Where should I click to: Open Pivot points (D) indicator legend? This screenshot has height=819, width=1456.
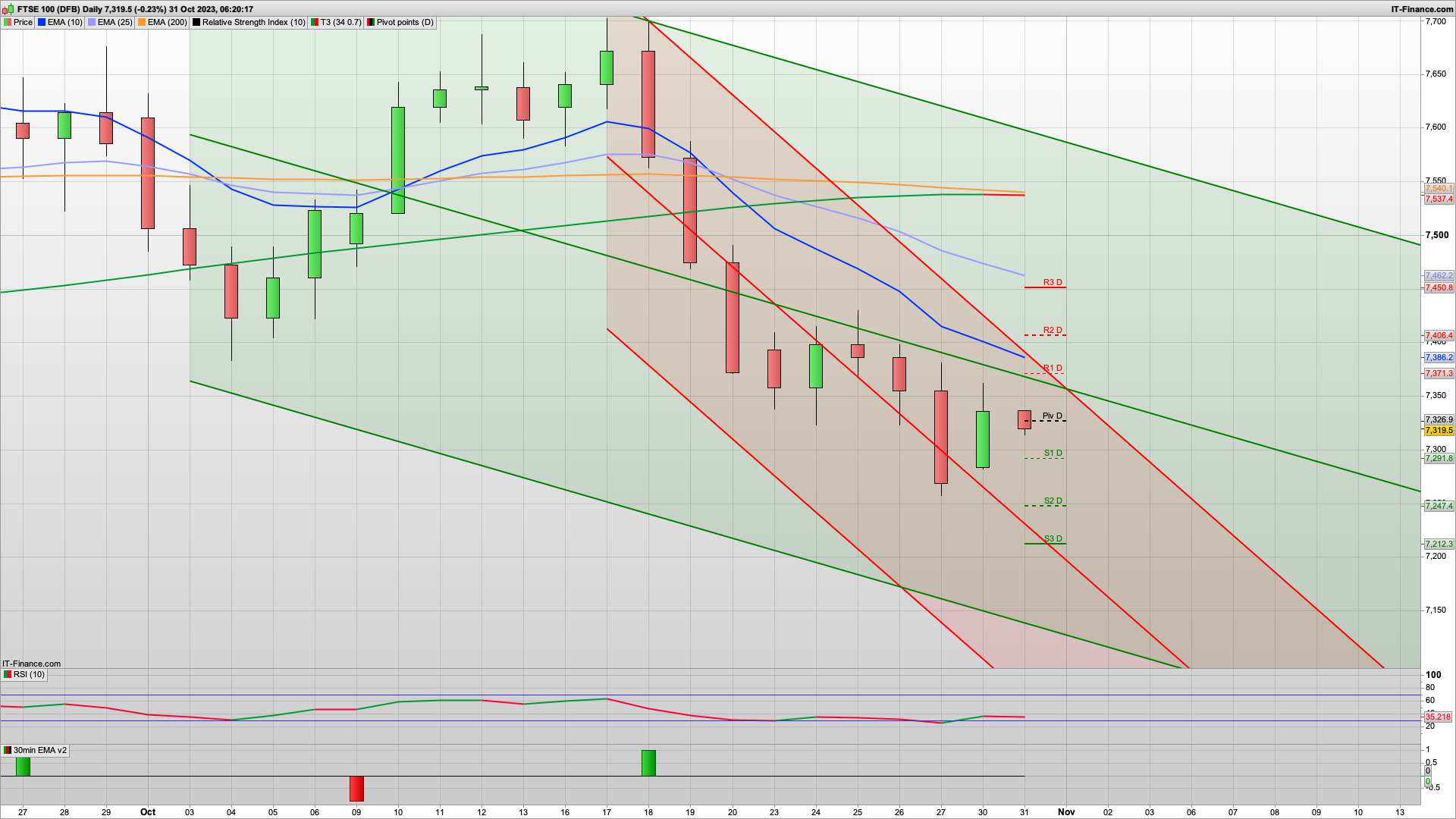(x=400, y=22)
